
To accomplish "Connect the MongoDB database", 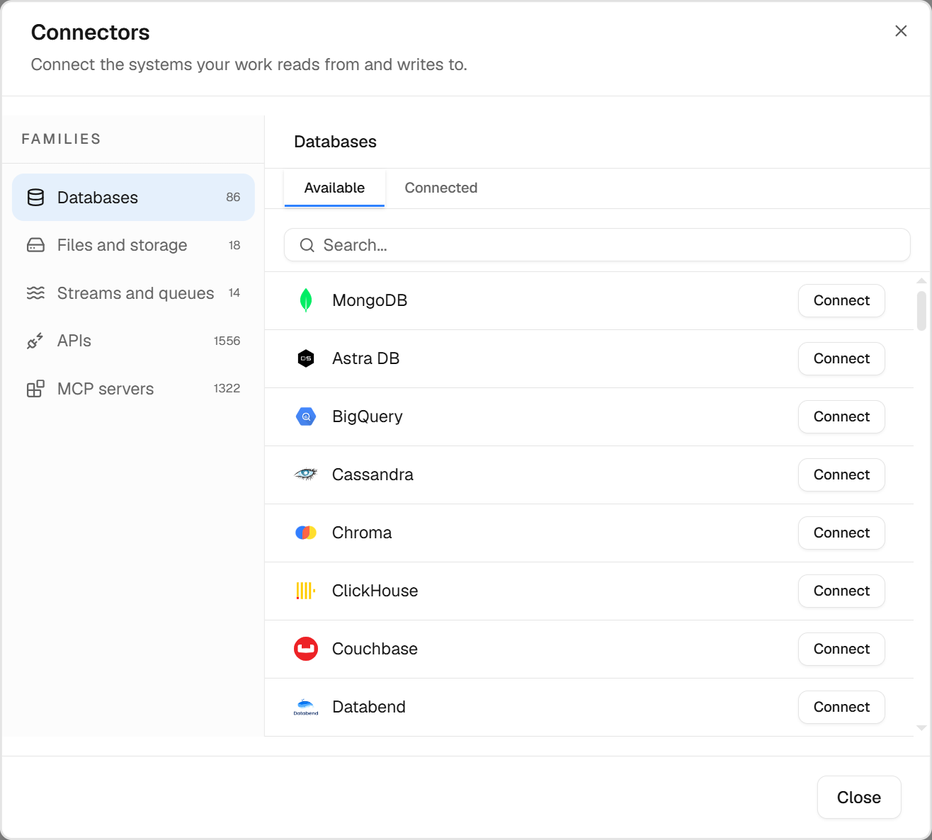I will click(x=841, y=301).
